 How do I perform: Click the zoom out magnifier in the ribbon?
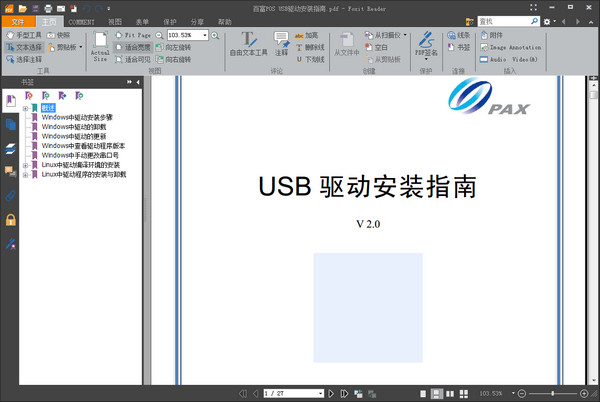point(159,35)
